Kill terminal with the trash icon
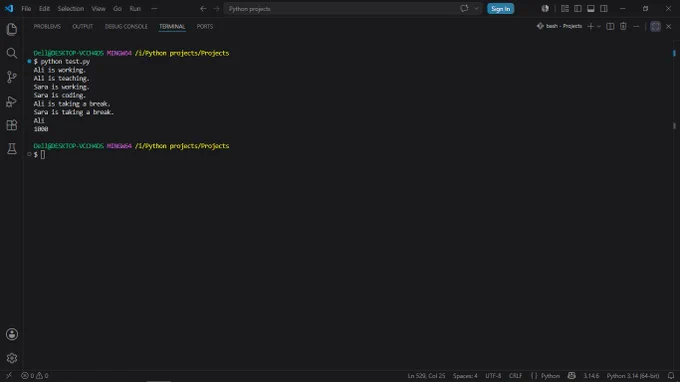Image resolution: width=680 pixels, height=382 pixels. 623,26
